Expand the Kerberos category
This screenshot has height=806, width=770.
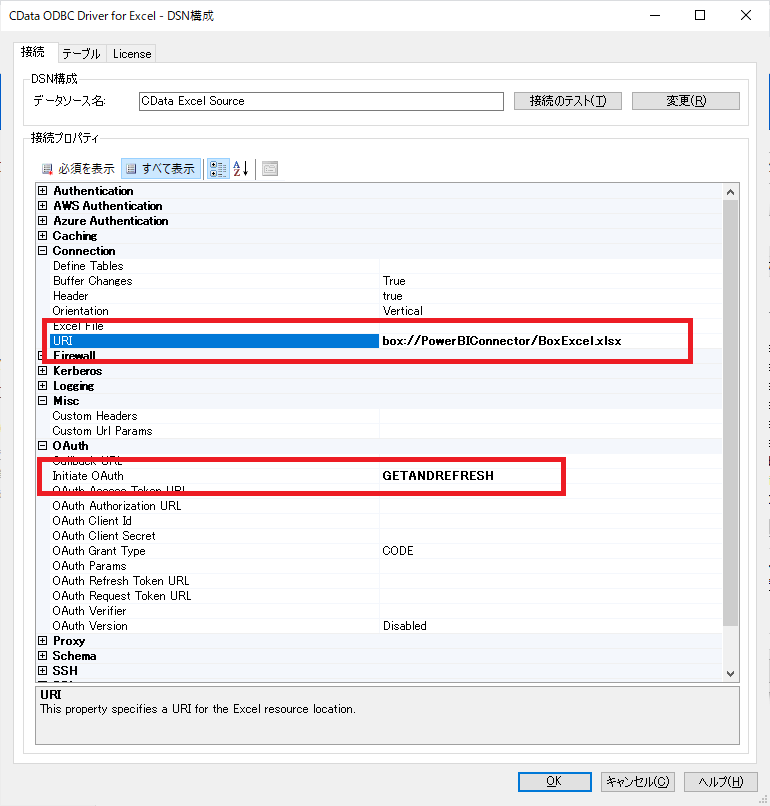click(x=43, y=371)
